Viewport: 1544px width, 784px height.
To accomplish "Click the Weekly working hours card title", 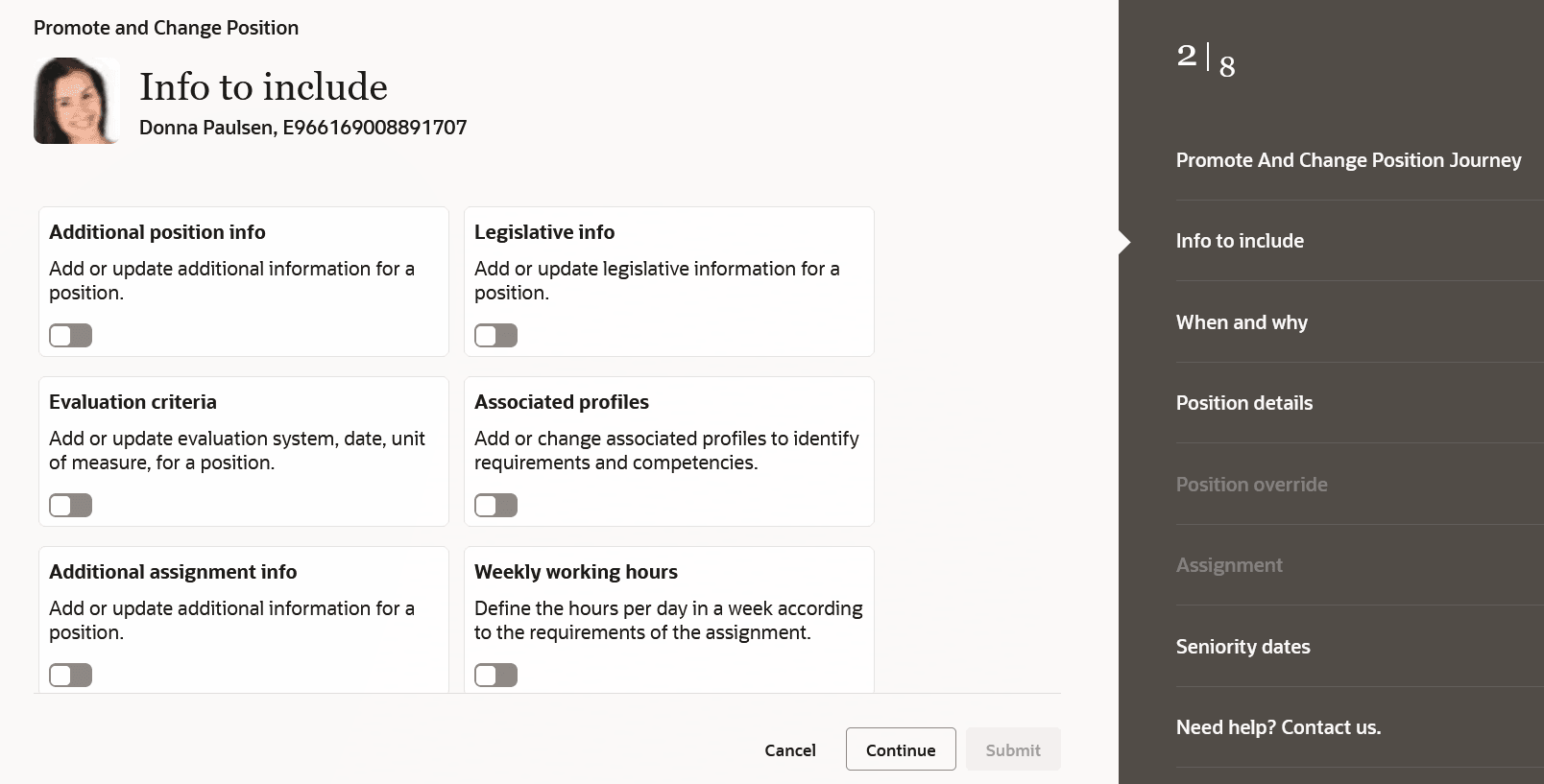I will click(x=575, y=572).
